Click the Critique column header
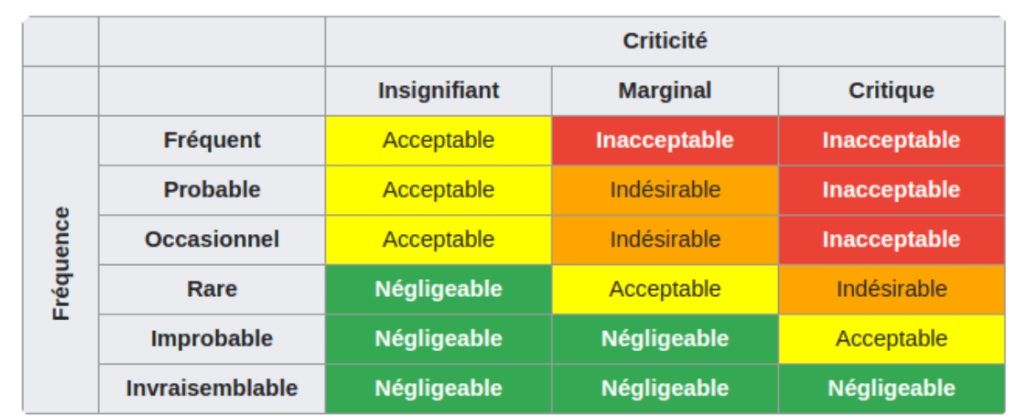 pyautogui.click(x=891, y=91)
